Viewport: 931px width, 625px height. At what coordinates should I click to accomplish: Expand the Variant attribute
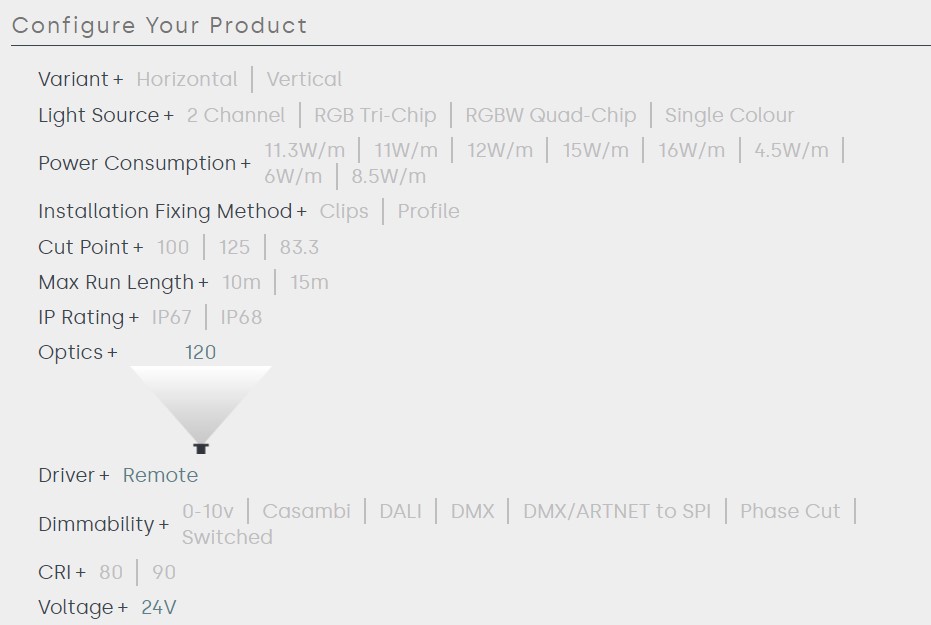pos(81,80)
